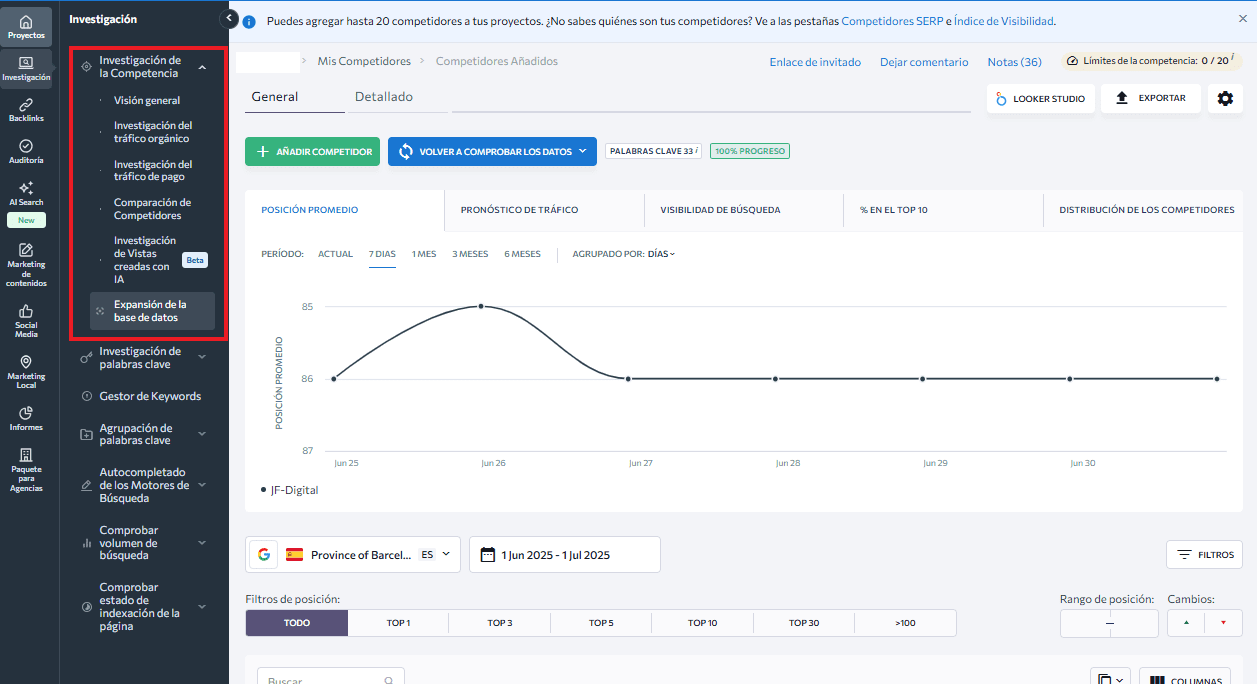Choose 3 meses period option
This screenshot has height=684, width=1257.
click(470, 254)
